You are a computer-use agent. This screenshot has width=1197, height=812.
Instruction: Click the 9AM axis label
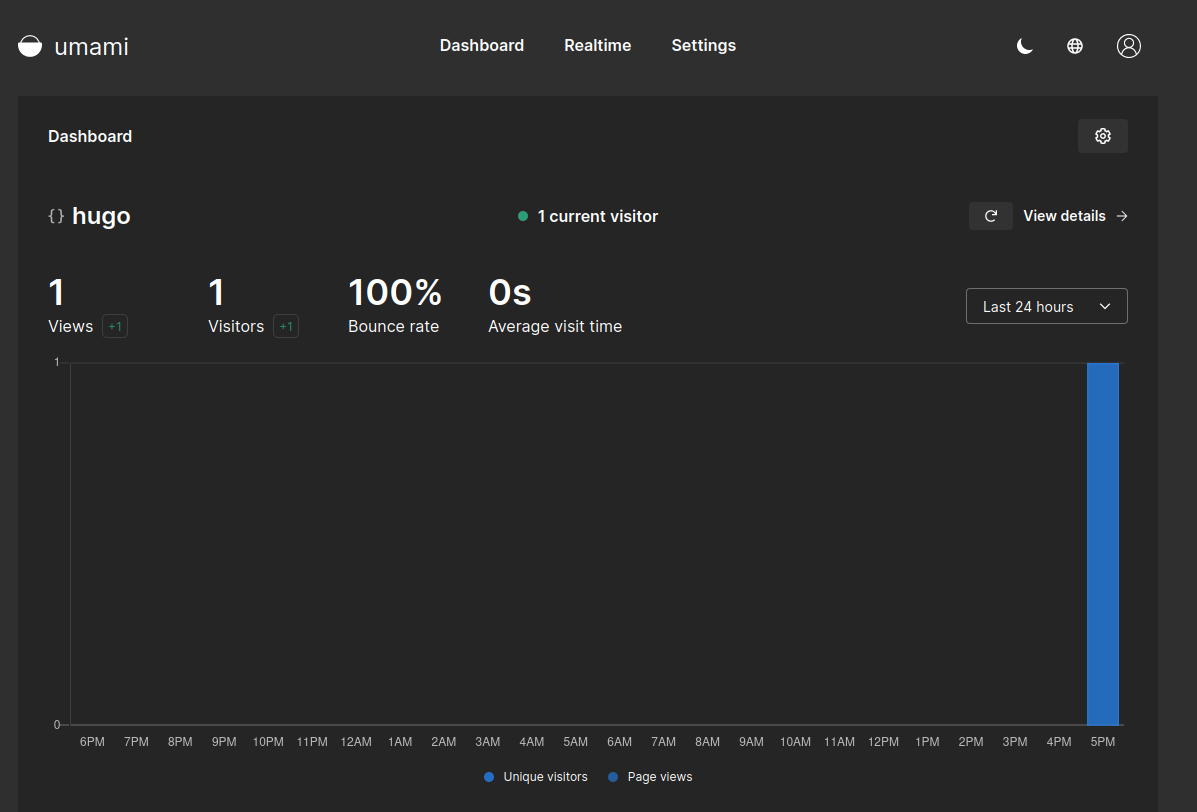click(751, 742)
